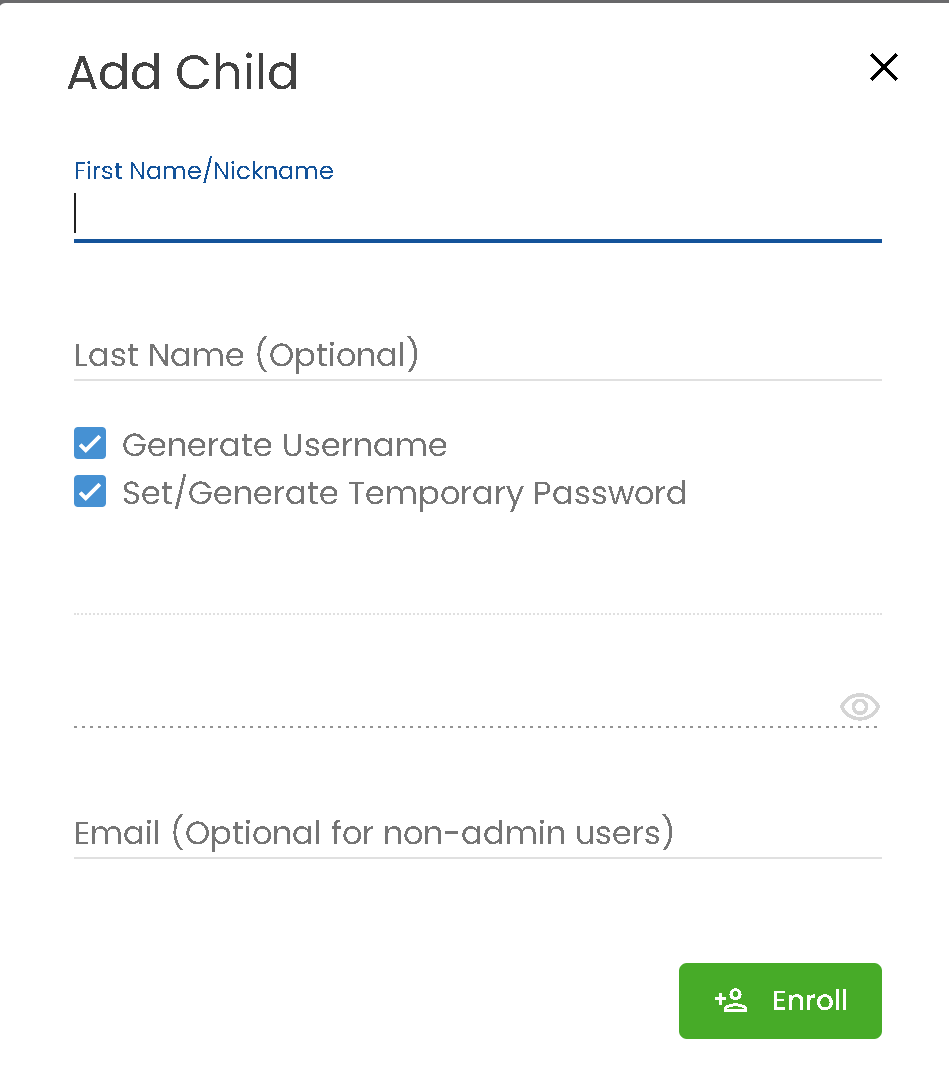Uncheck the Generate Username checkbox

[90, 444]
